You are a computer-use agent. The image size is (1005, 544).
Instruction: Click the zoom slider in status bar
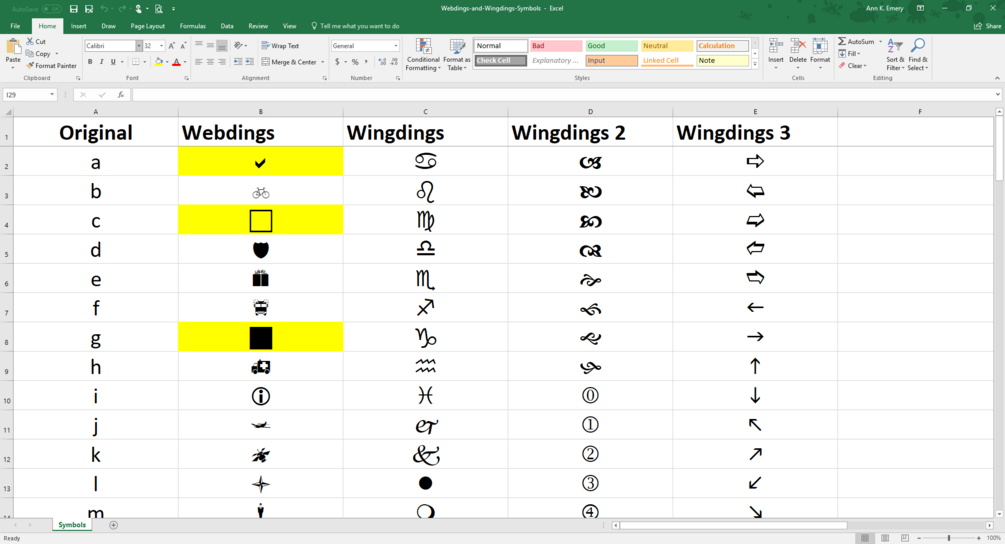[x=949, y=538]
